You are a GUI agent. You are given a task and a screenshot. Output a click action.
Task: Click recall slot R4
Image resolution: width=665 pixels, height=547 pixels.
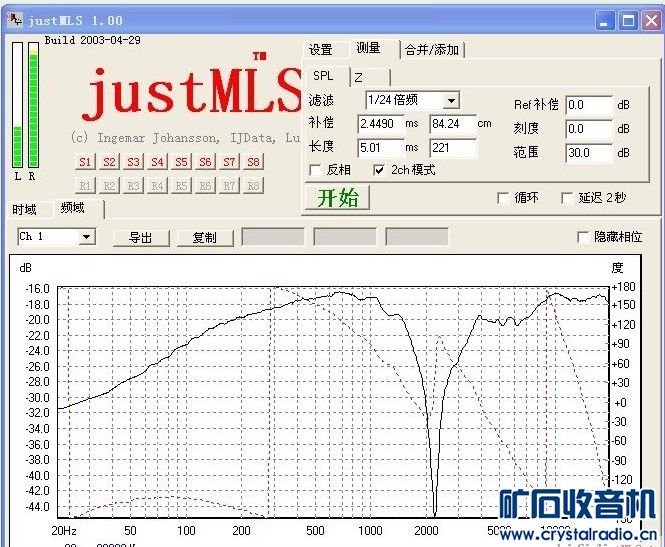coord(157,186)
